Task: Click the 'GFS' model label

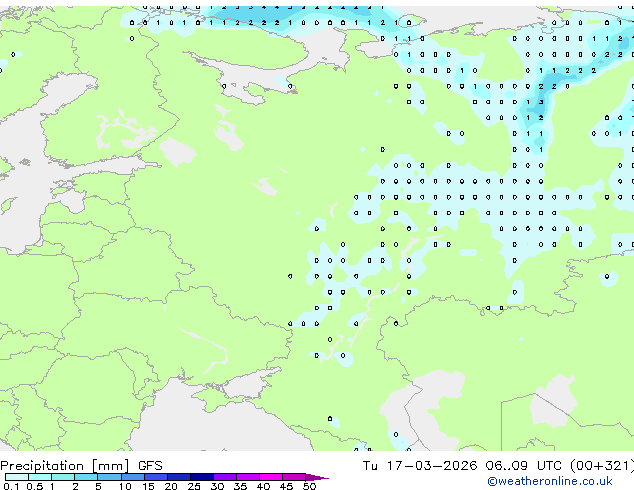Action: click(x=150, y=465)
